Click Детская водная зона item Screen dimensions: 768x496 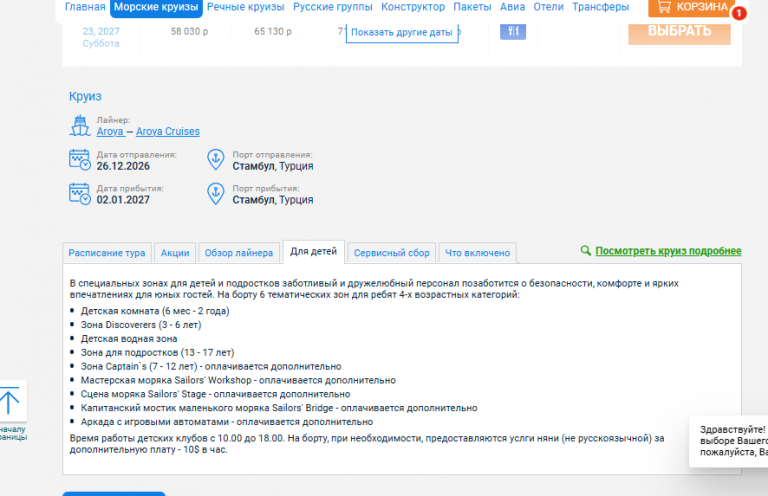point(129,338)
